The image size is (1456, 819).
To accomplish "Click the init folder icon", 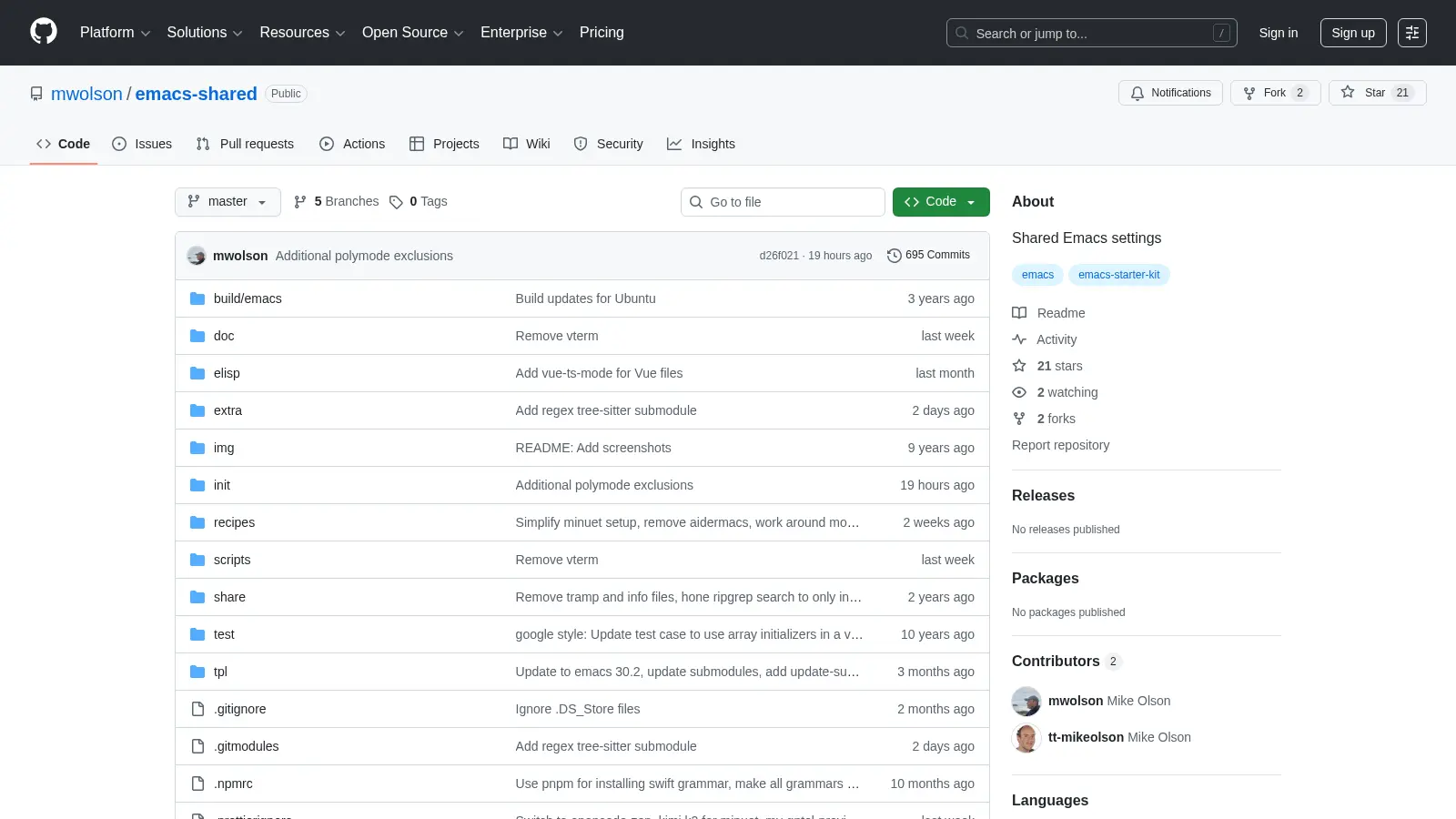I will point(197,485).
